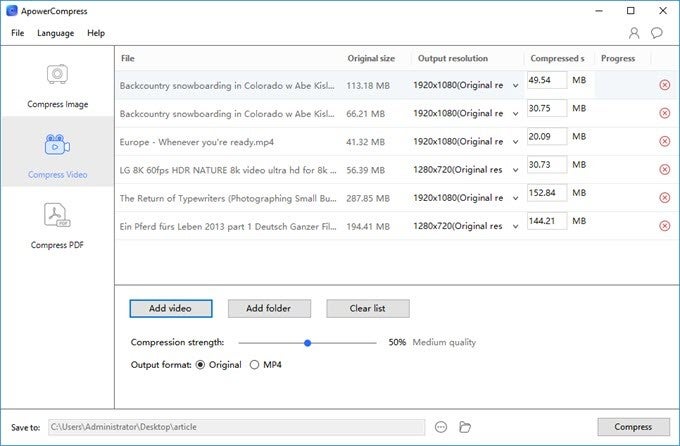Open the output folder icon

coord(465,427)
